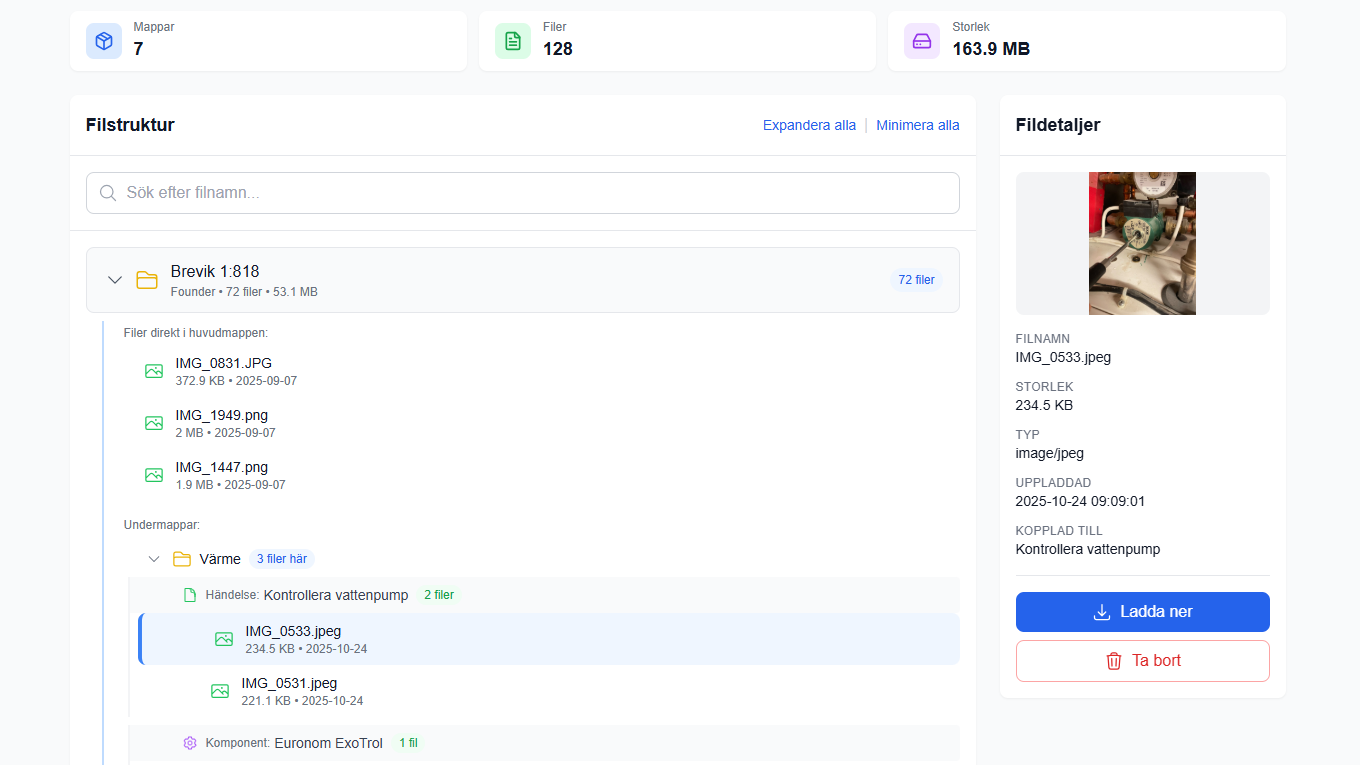Click Expandera alla link

(x=809, y=125)
